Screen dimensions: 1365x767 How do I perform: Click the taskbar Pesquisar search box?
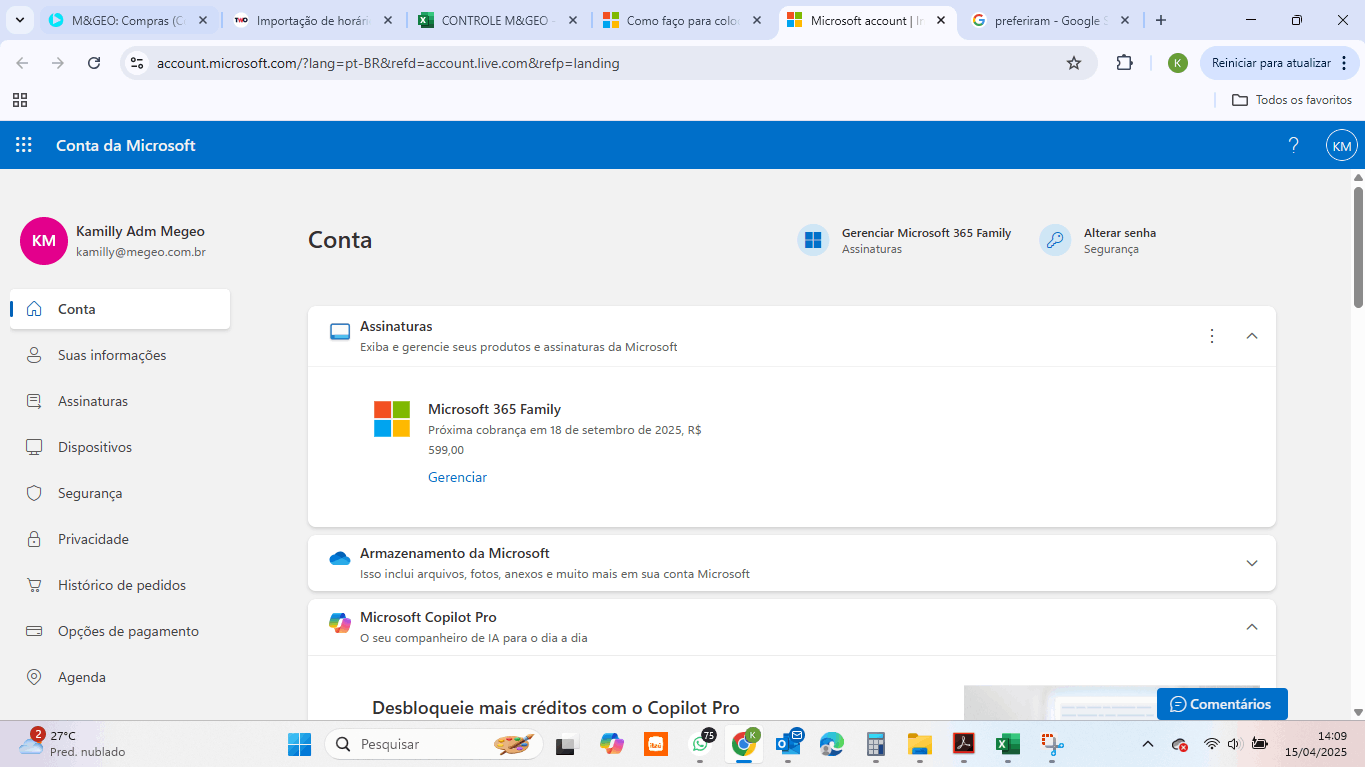[x=434, y=744]
